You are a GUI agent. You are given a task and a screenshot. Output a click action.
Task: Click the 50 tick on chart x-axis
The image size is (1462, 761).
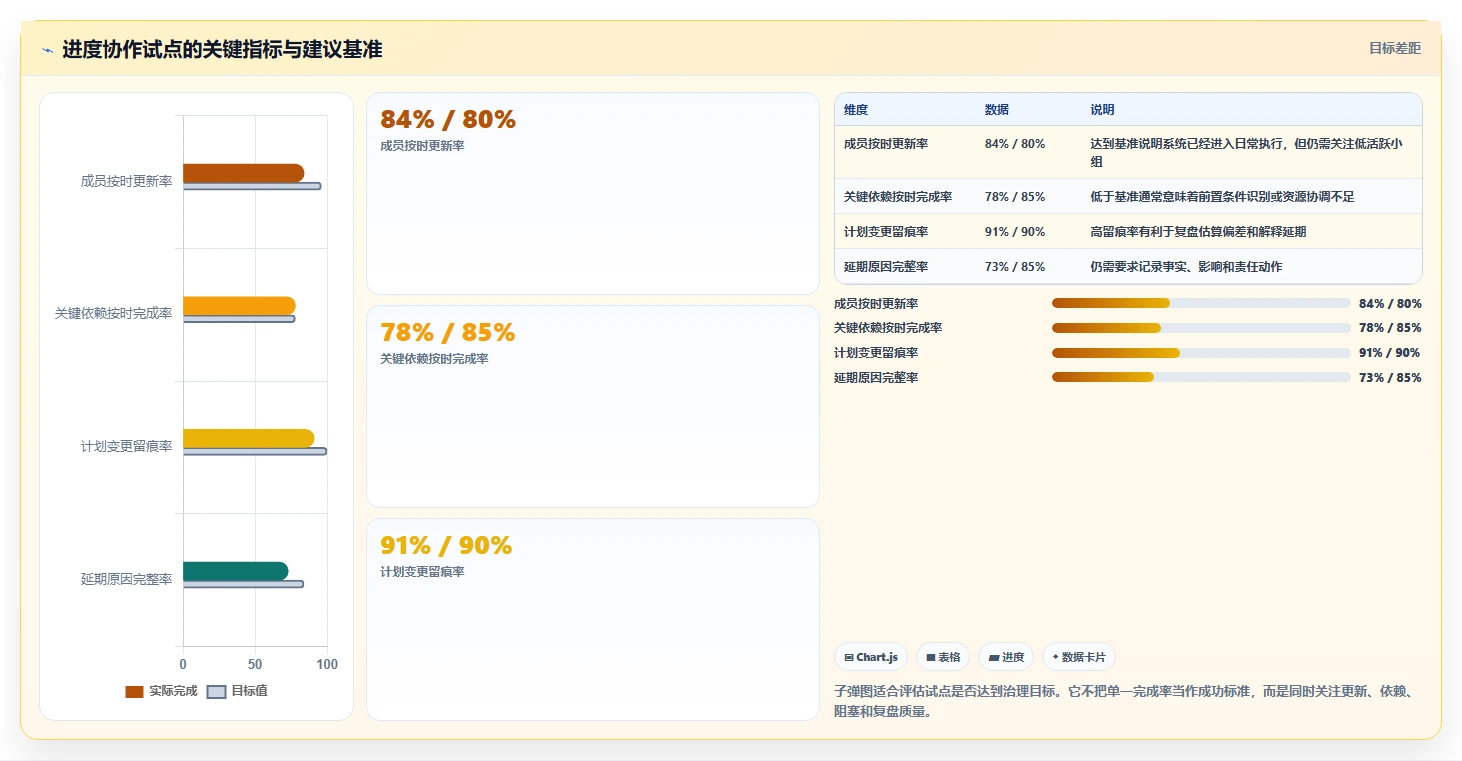tap(255, 665)
